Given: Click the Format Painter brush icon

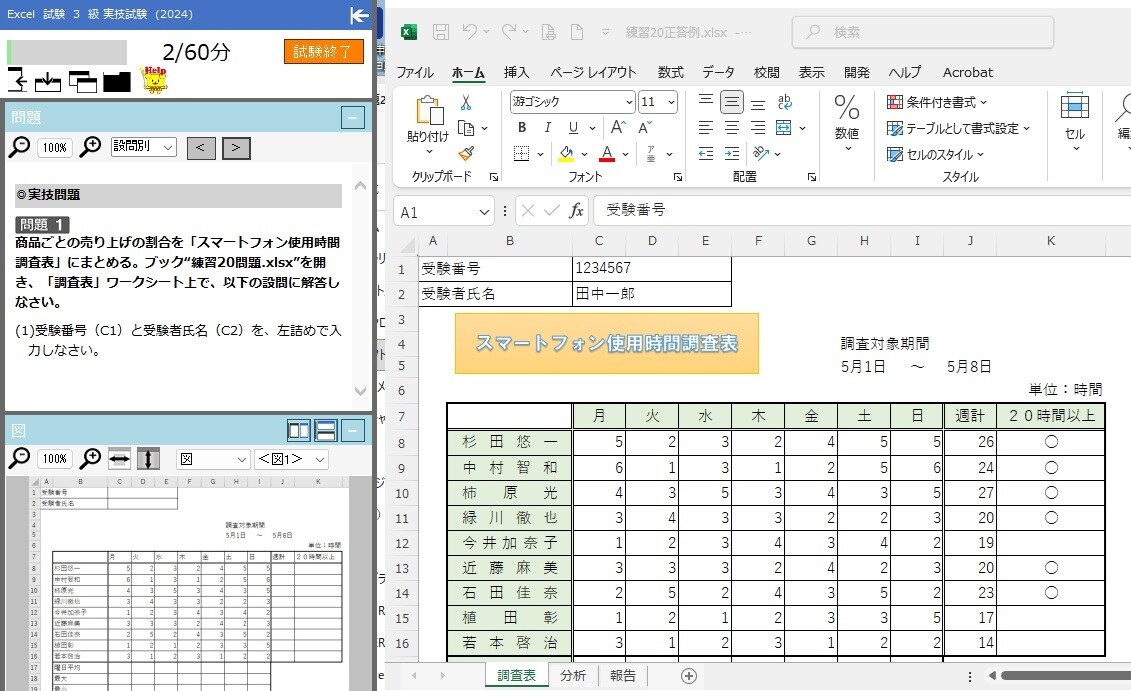Looking at the screenshot, I should coord(467,154).
